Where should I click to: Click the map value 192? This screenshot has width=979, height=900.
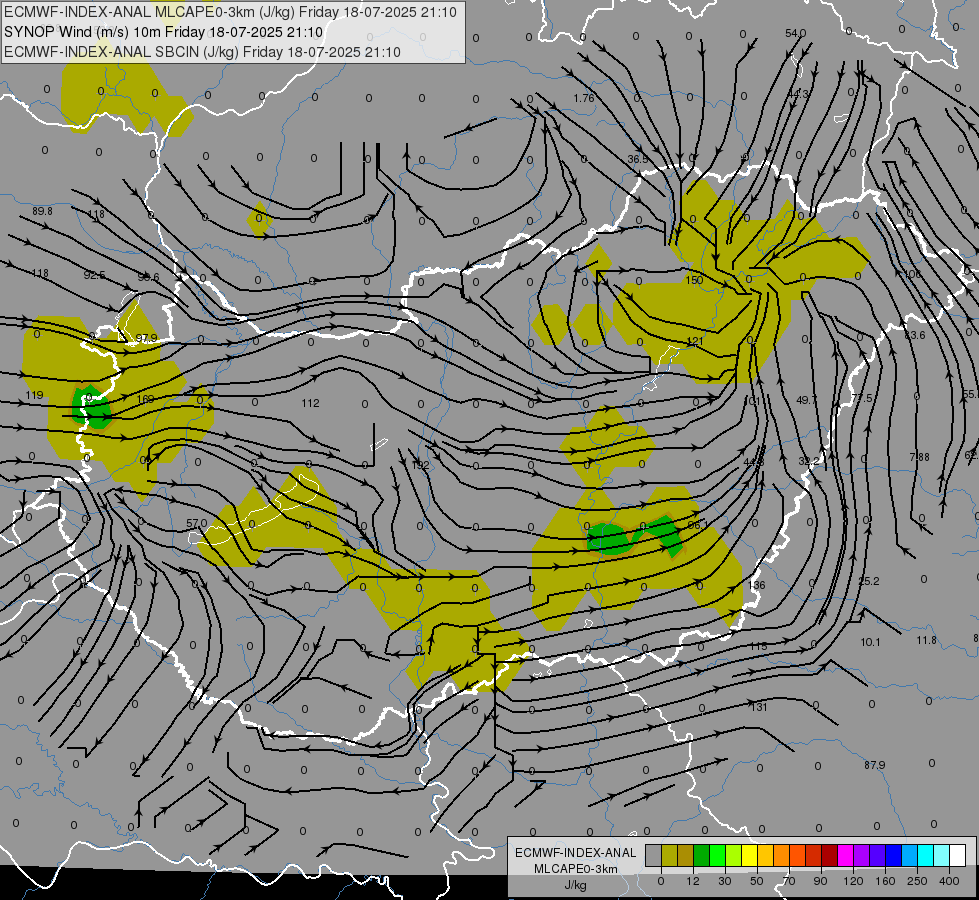click(x=420, y=465)
